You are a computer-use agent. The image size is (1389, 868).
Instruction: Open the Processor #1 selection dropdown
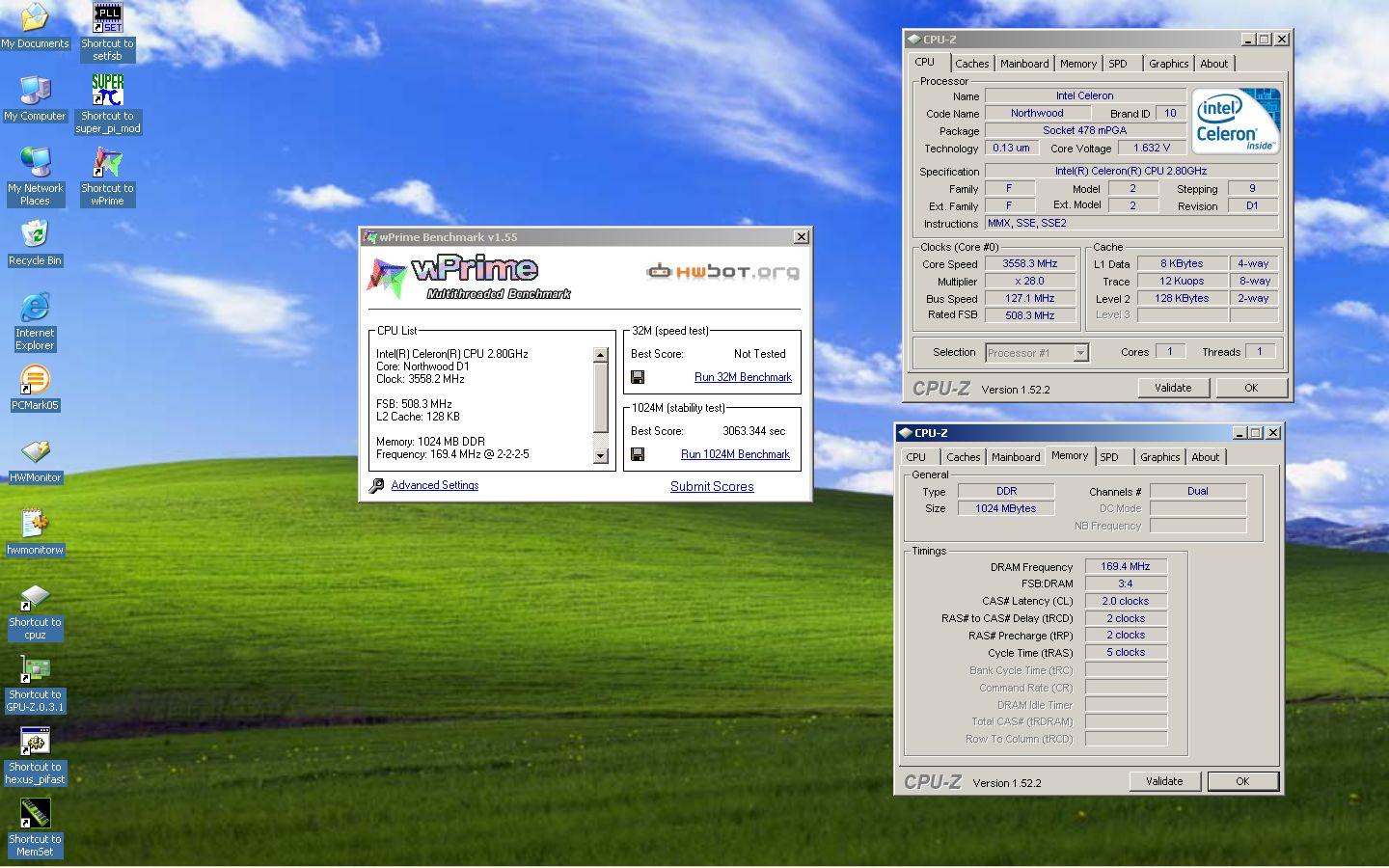[x=1080, y=353]
